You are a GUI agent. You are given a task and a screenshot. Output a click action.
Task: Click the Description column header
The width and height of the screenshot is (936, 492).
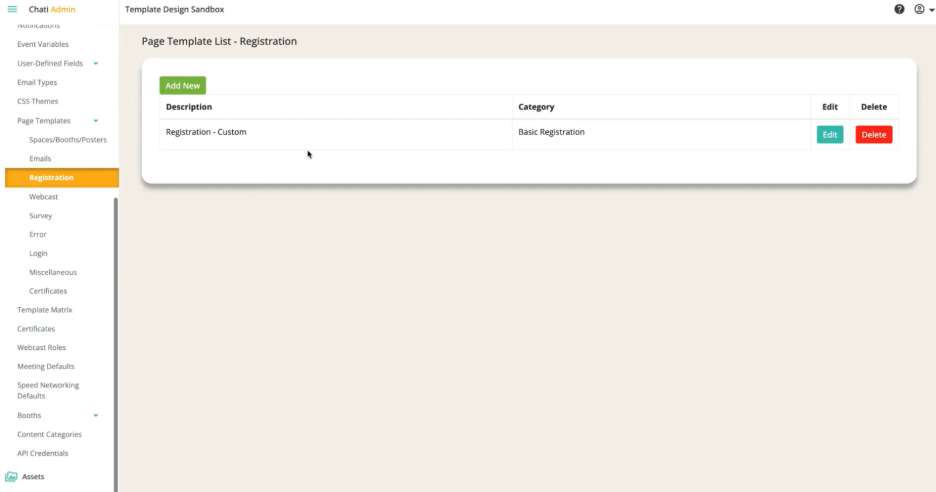[x=189, y=107]
